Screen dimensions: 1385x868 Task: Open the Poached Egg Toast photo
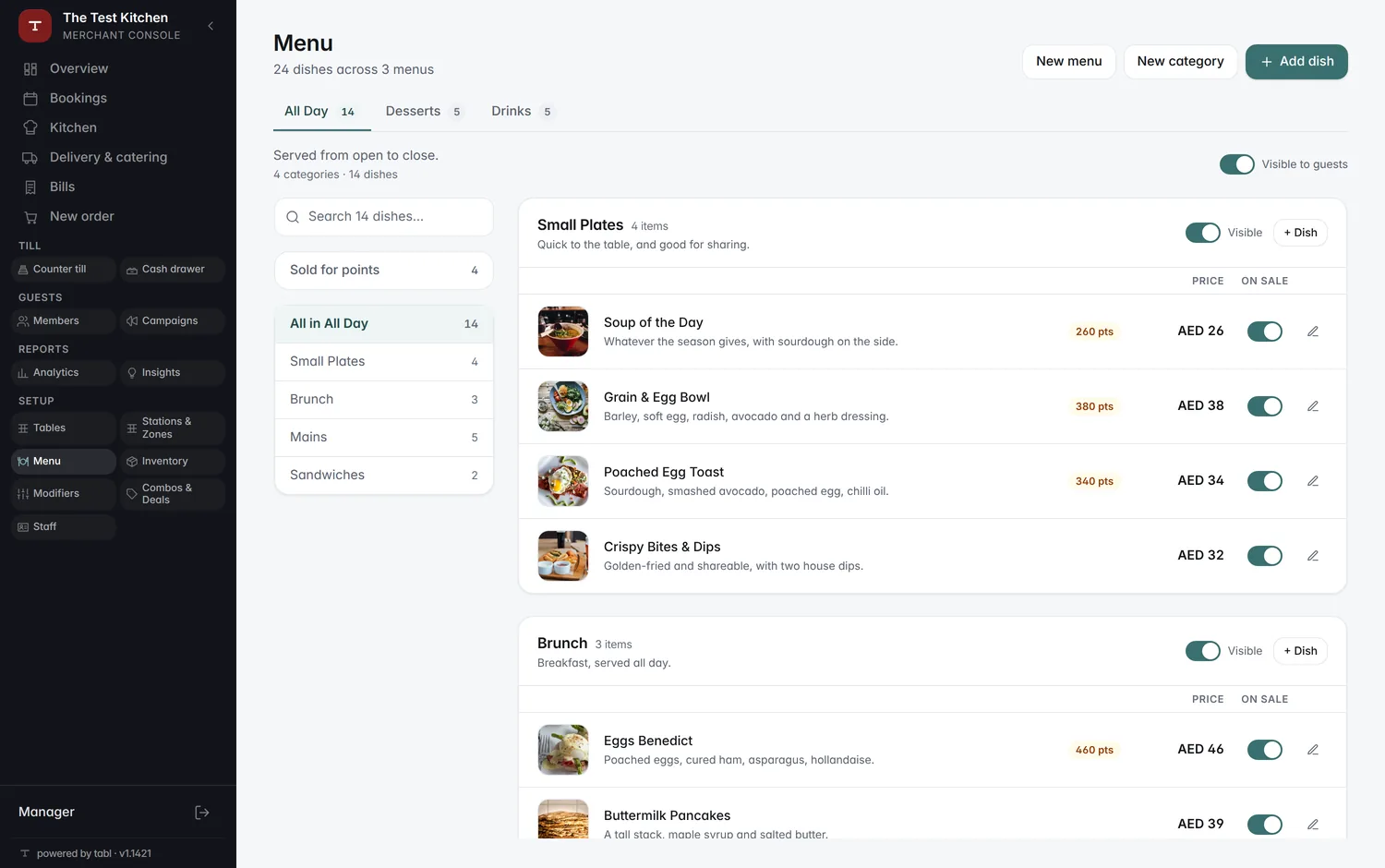pos(563,481)
